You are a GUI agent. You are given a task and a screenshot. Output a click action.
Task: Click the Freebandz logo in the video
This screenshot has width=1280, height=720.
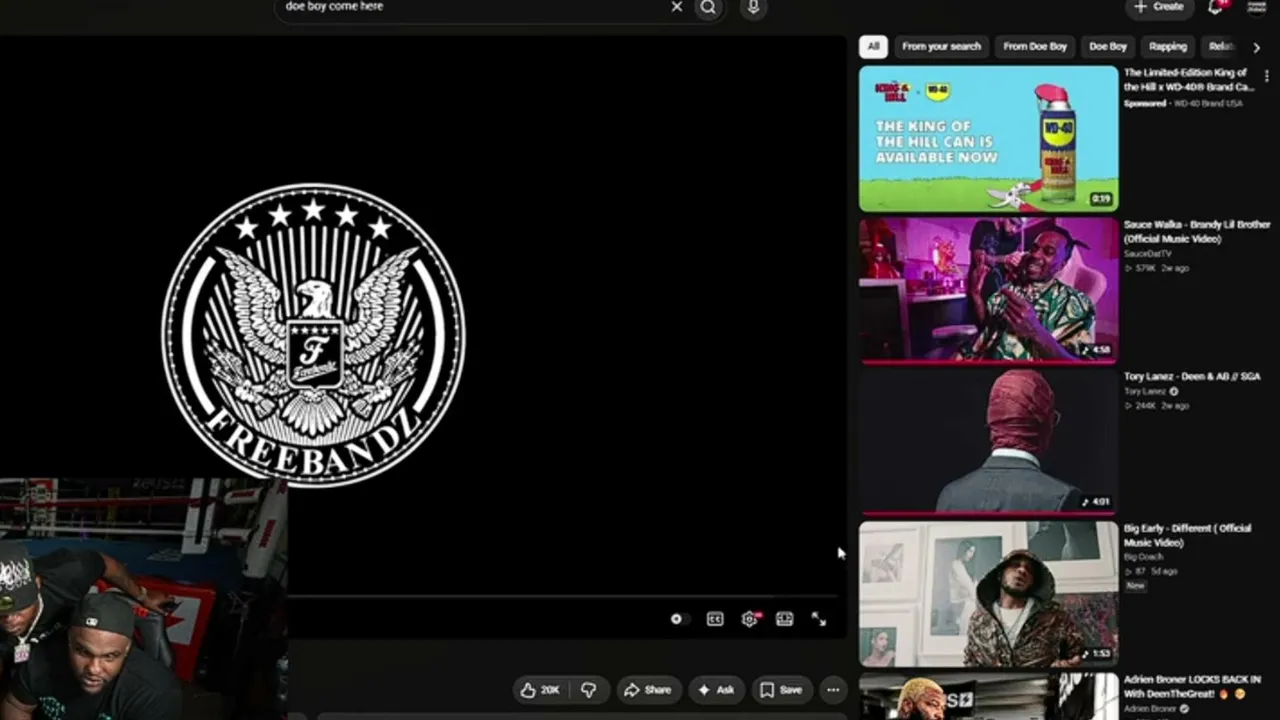pos(313,335)
